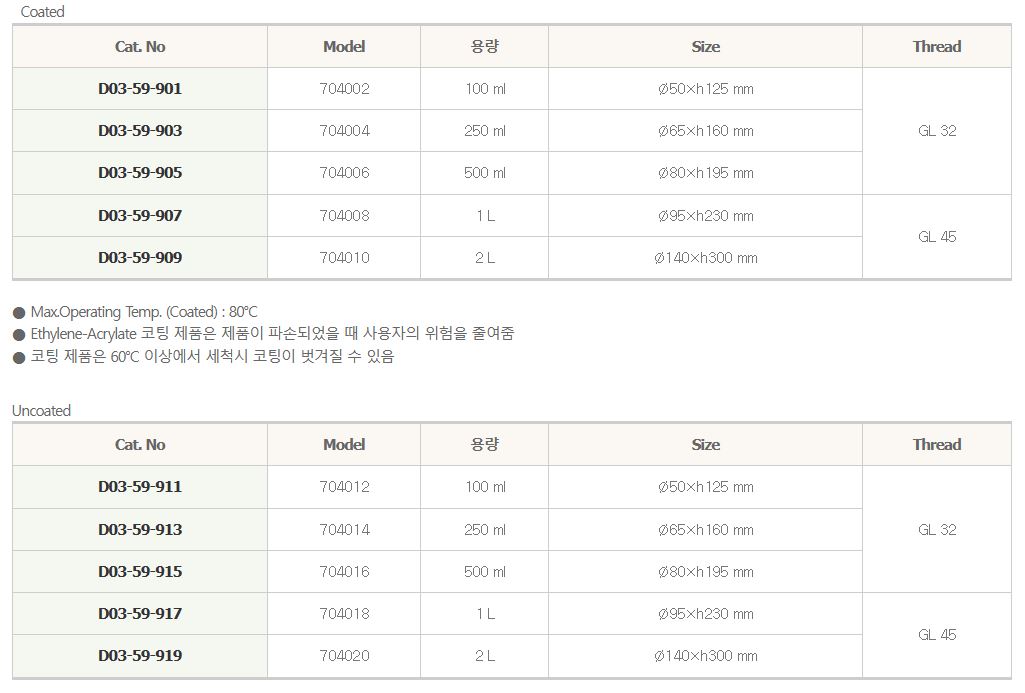Select model number 704010 cell

coord(344,258)
